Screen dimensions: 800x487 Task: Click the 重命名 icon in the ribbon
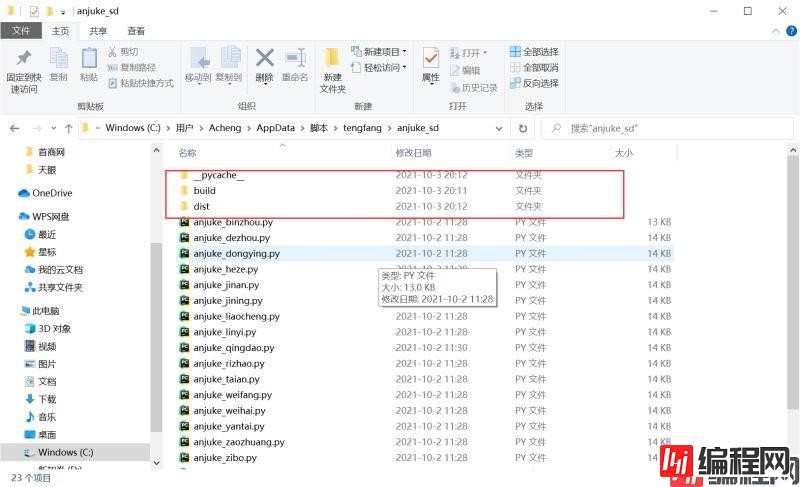295,58
